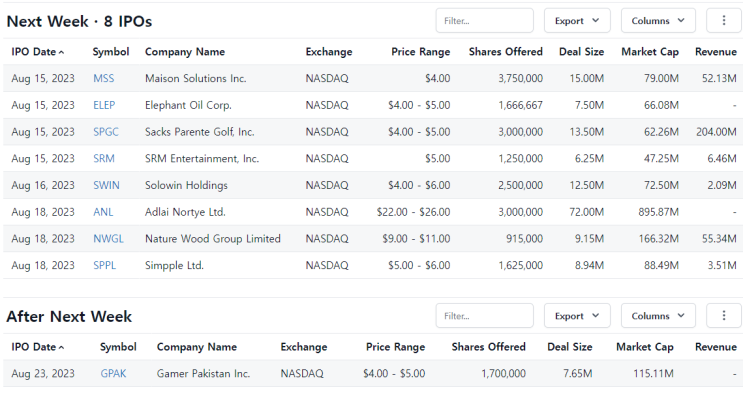The height and width of the screenshot is (402, 743).
Task: Click the Next Week · 8 IPOs heading
Action: (79, 21)
